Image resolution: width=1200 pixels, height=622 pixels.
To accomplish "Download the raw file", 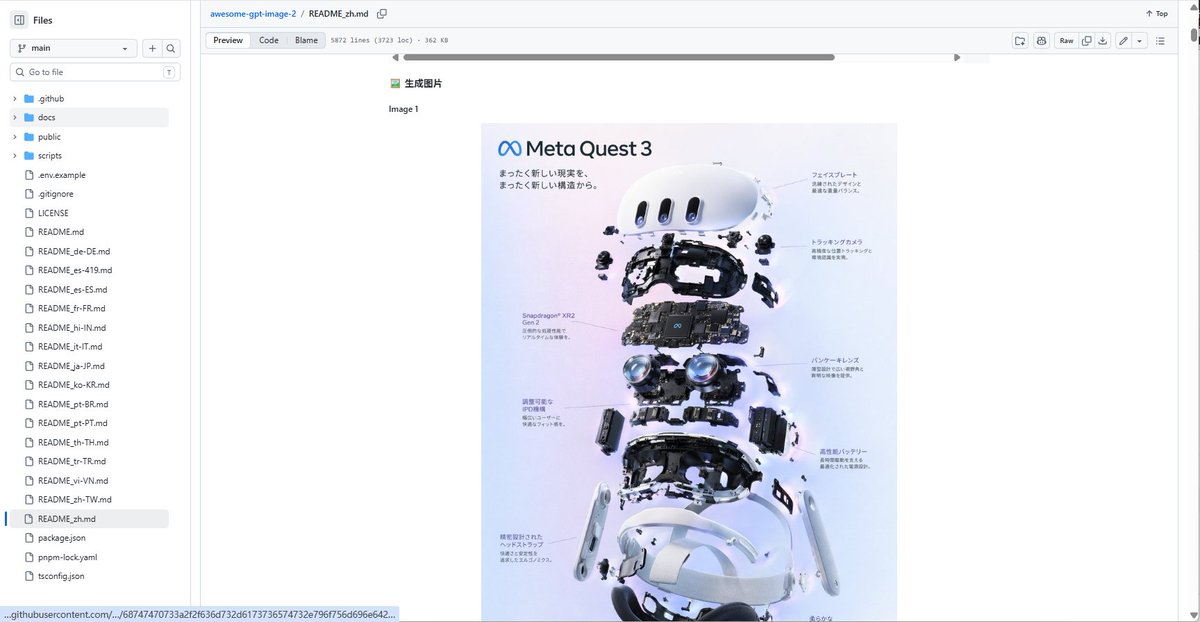I will click(1102, 41).
